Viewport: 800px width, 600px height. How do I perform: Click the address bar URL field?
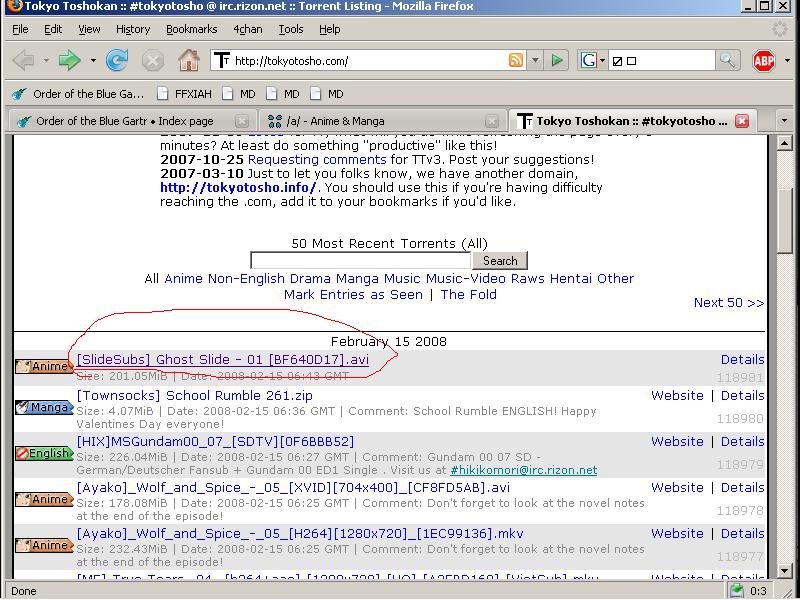pyautogui.click(x=370, y=61)
